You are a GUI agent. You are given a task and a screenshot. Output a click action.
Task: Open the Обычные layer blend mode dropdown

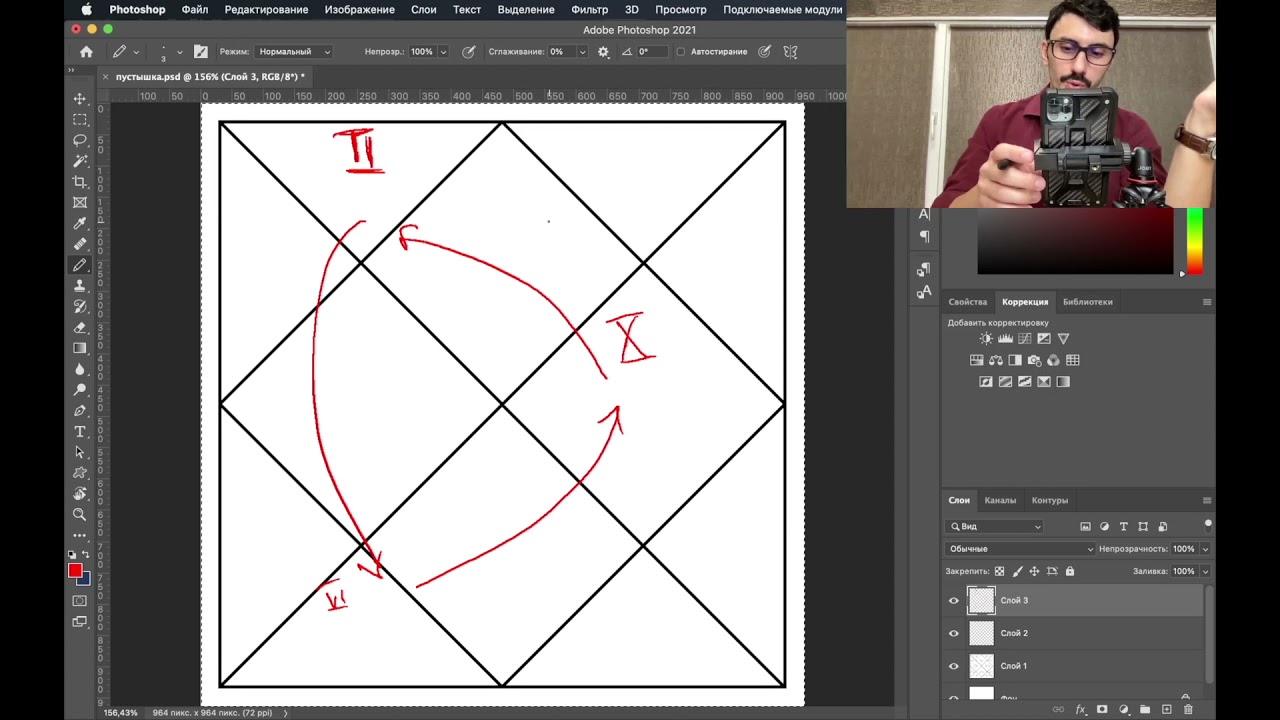click(1020, 549)
